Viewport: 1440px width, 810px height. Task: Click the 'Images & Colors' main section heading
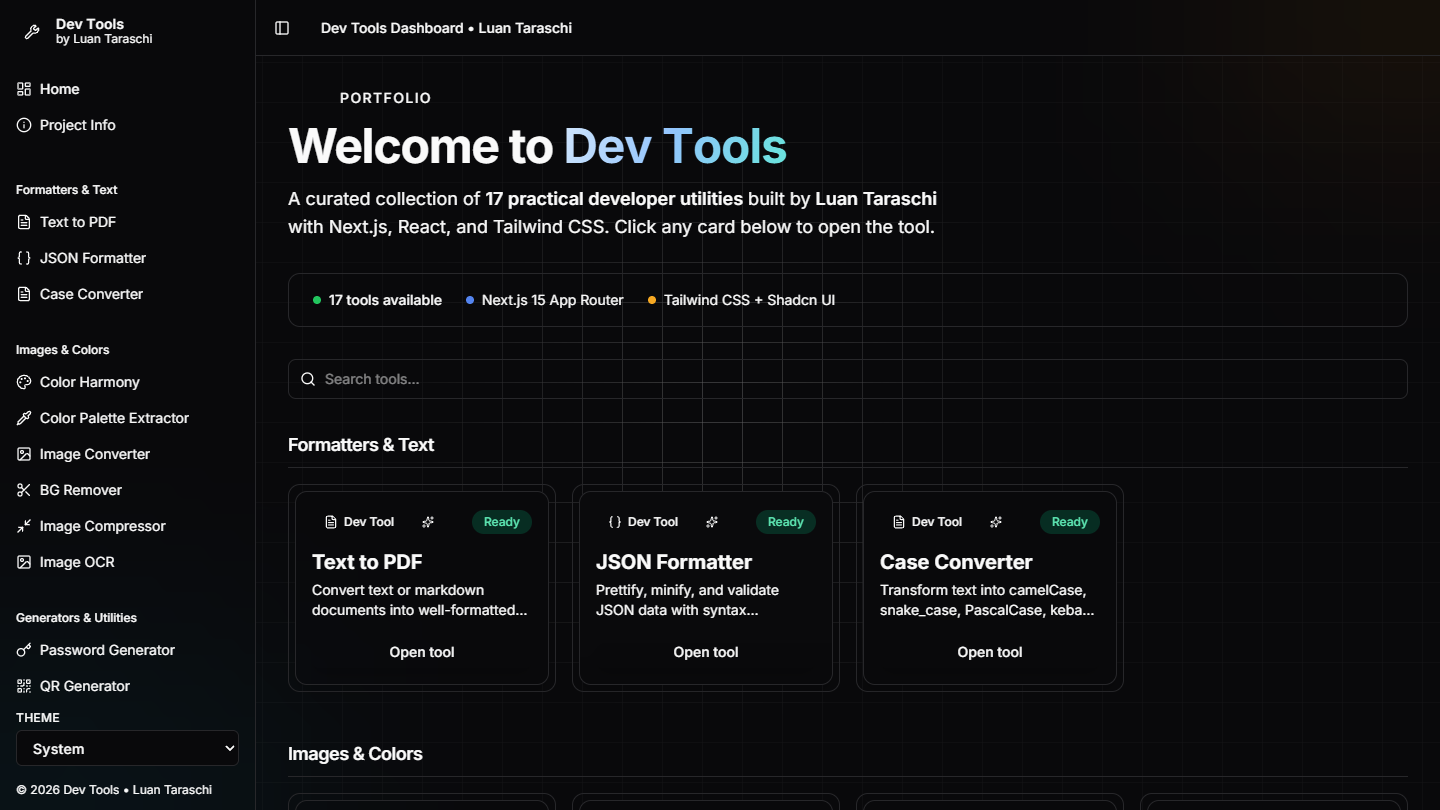coord(355,754)
